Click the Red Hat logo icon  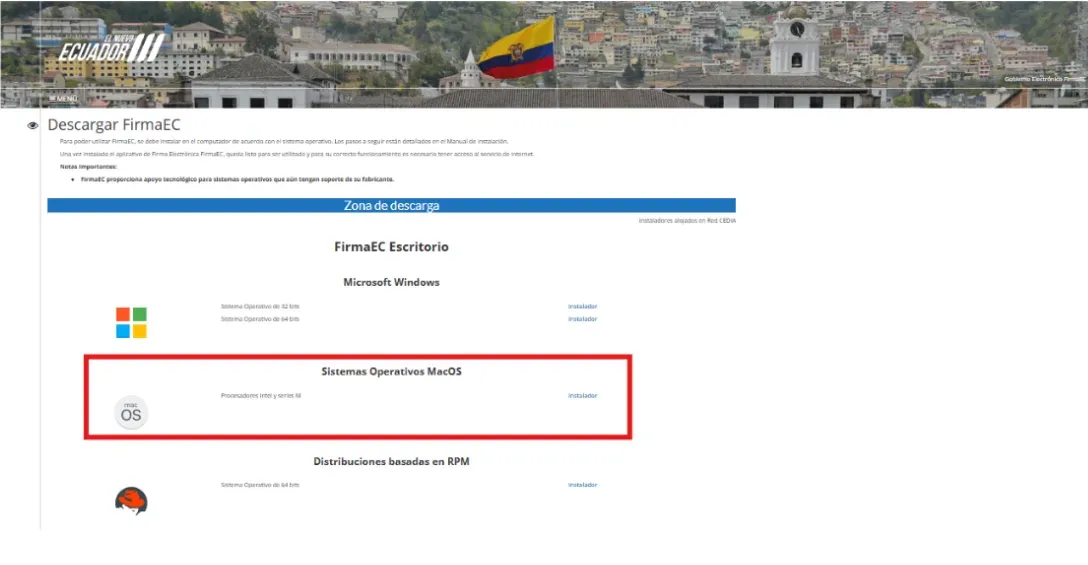coord(131,501)
